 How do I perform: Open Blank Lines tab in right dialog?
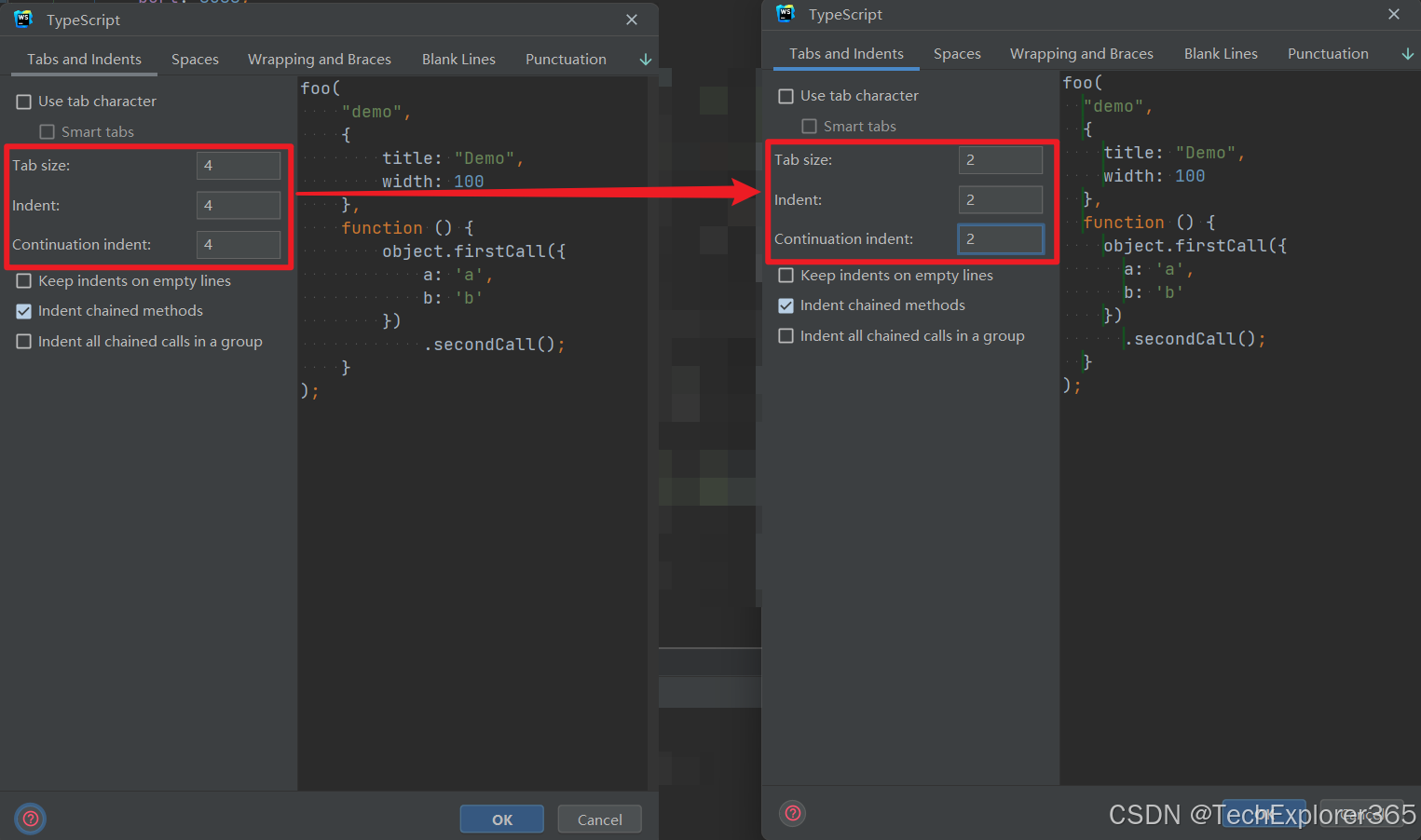tap(1221, 54)
